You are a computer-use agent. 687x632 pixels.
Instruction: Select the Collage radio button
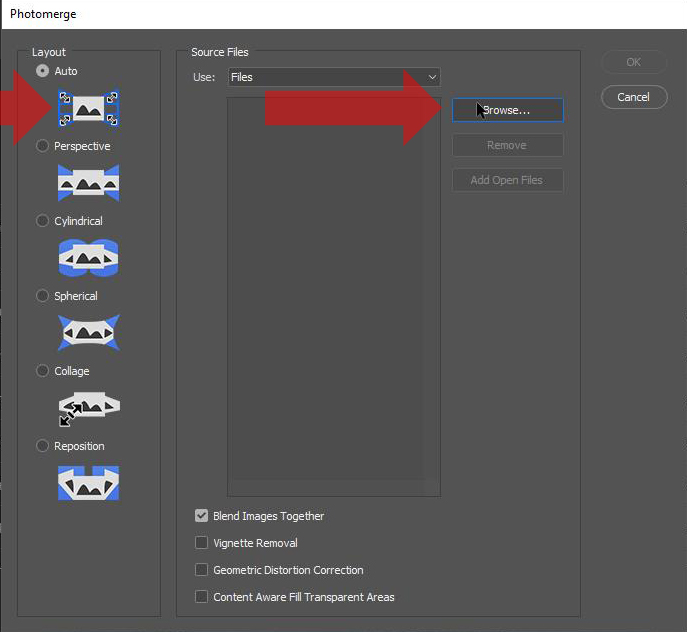point(43,371)
